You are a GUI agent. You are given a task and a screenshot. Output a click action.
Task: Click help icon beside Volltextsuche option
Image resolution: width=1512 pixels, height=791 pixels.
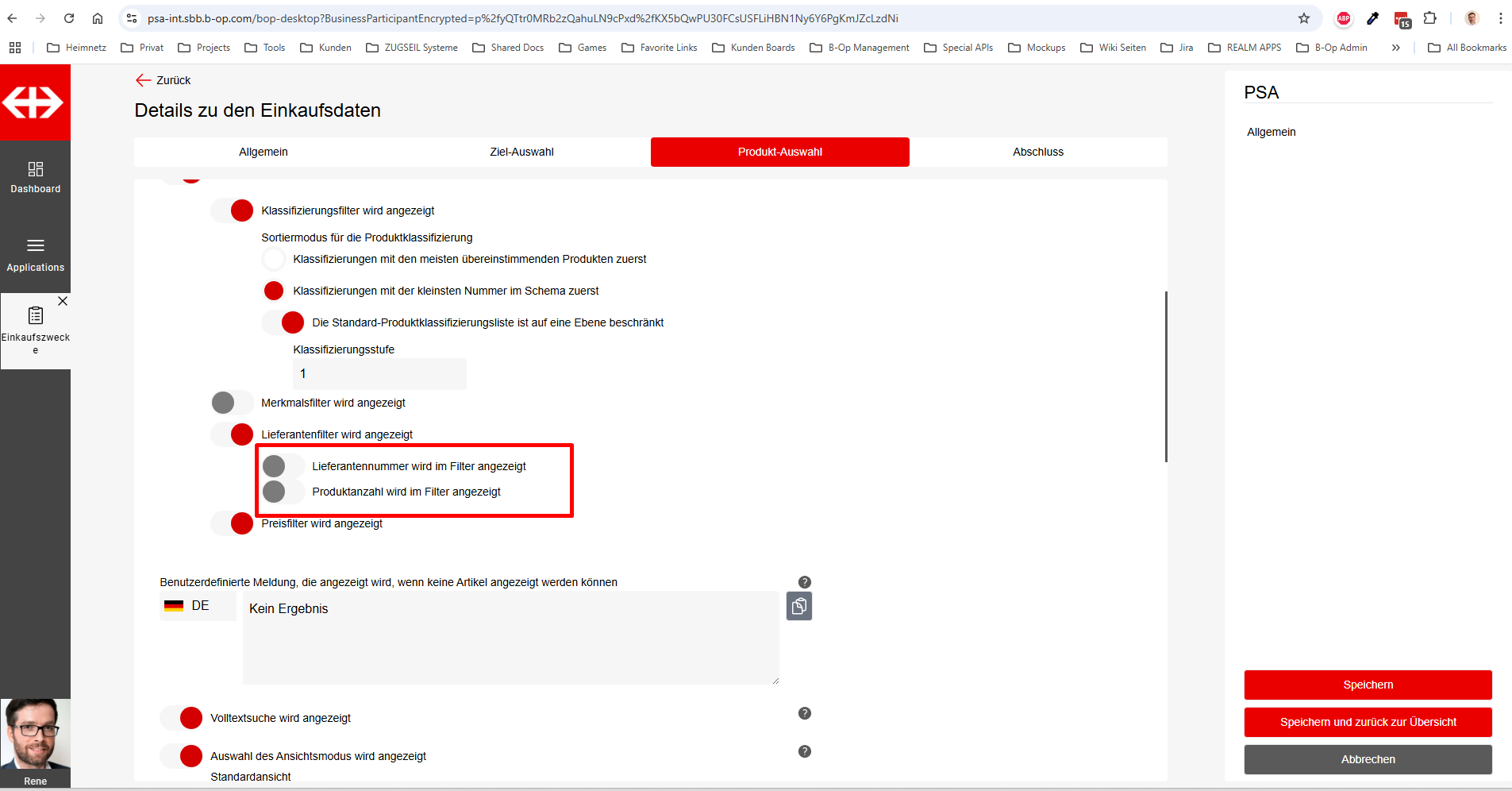pyautogui.click(x=804, y=713)
